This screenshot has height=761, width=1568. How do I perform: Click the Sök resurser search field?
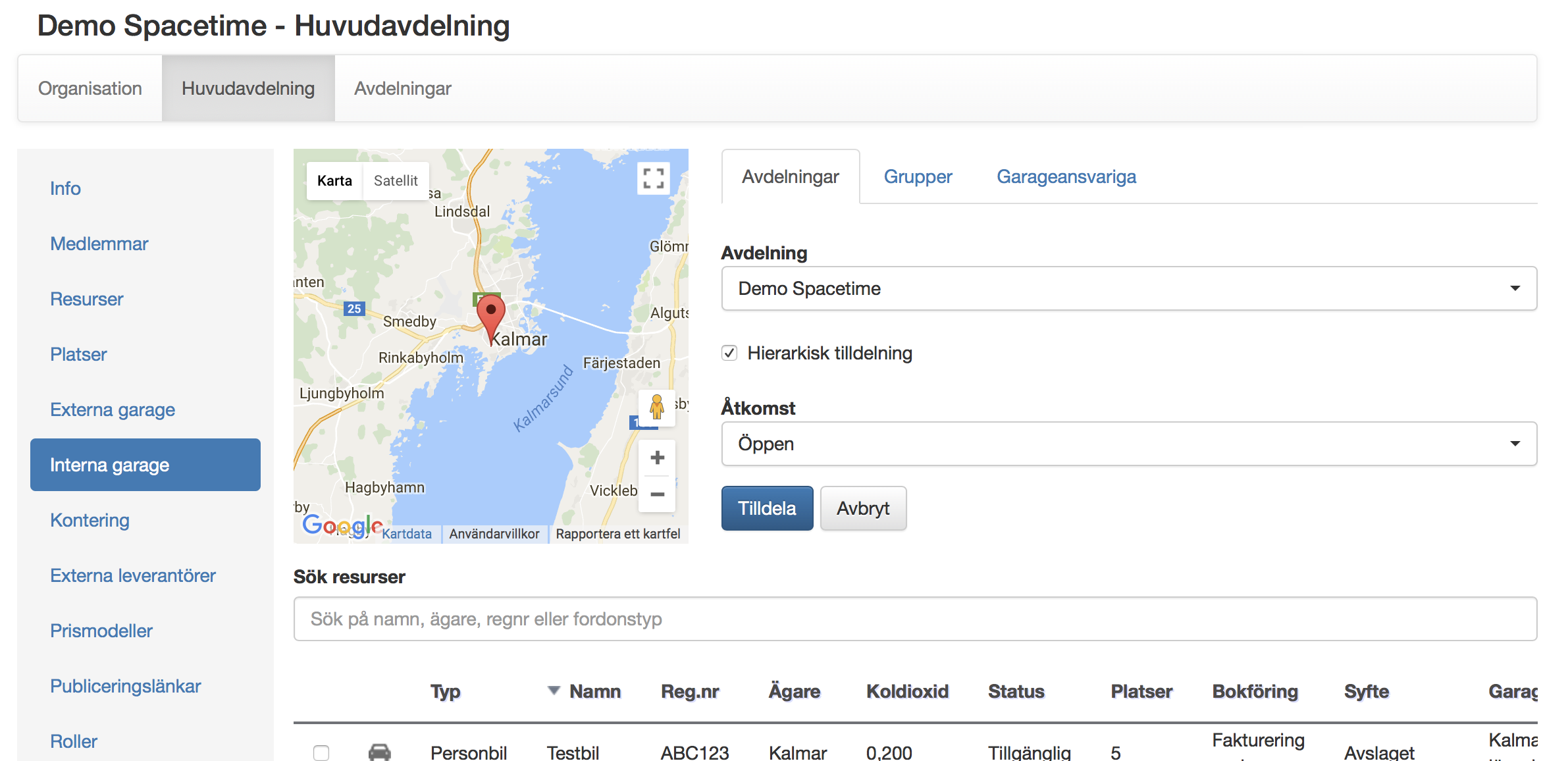coord(915,619)
